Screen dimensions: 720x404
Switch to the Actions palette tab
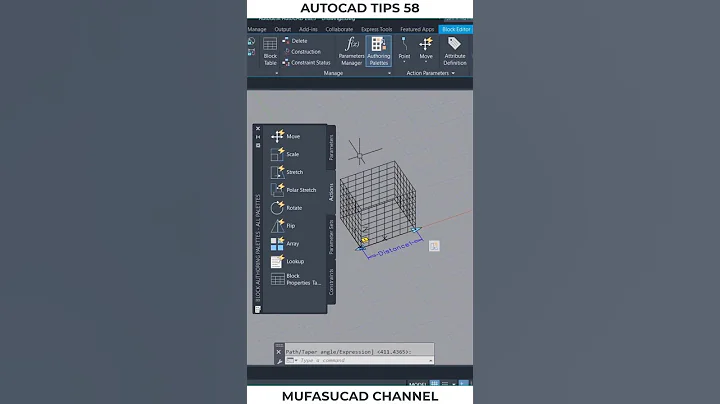tap(331, 192)
